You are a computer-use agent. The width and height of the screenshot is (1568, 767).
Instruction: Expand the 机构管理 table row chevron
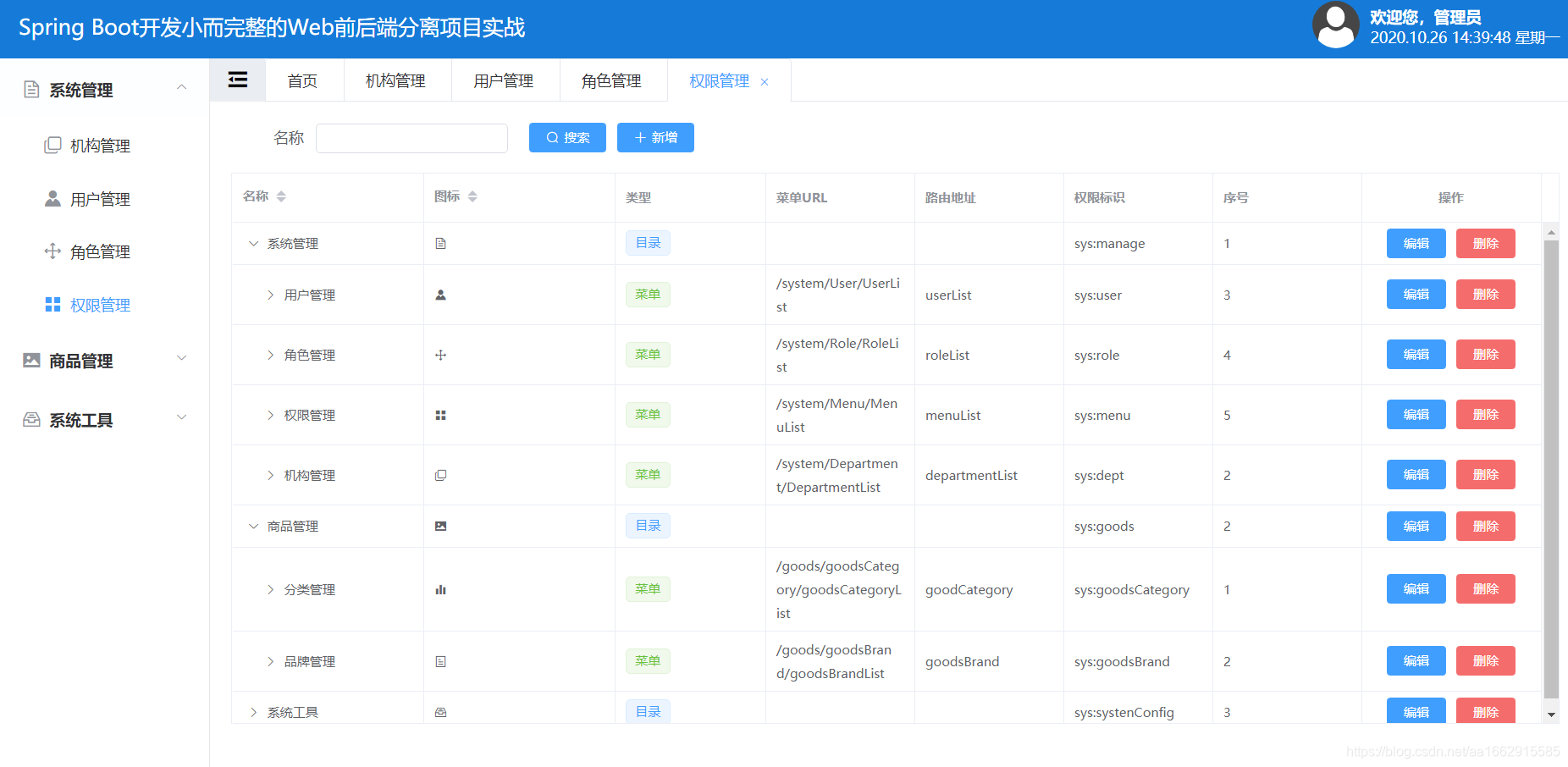pyautogui.click(x=270, y=475)
